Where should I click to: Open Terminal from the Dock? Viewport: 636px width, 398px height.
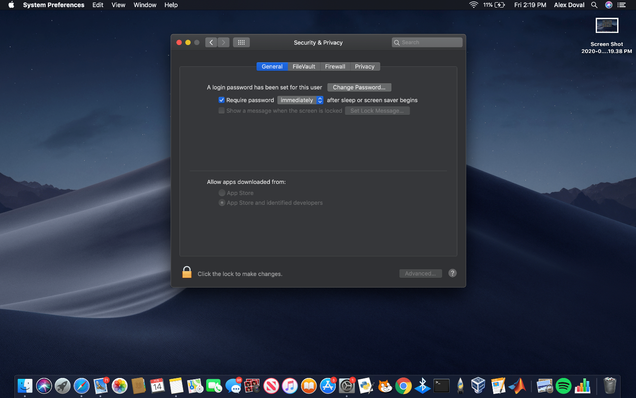coord(441,386)
